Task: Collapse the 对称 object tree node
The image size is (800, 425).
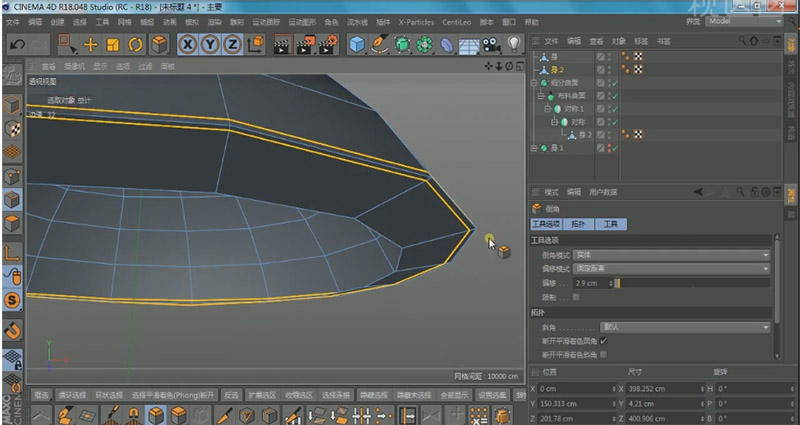Action: click(554, 122)
